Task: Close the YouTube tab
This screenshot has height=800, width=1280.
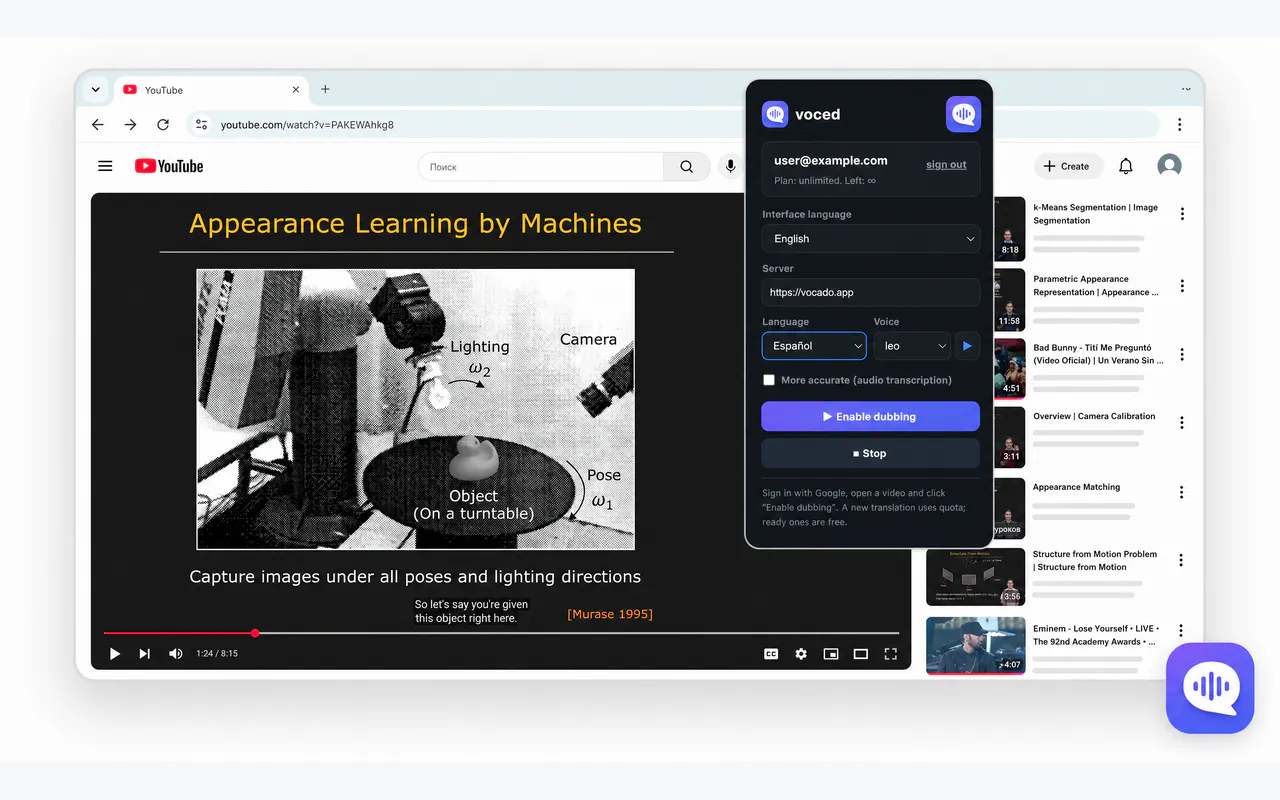Action: [296, 90]
